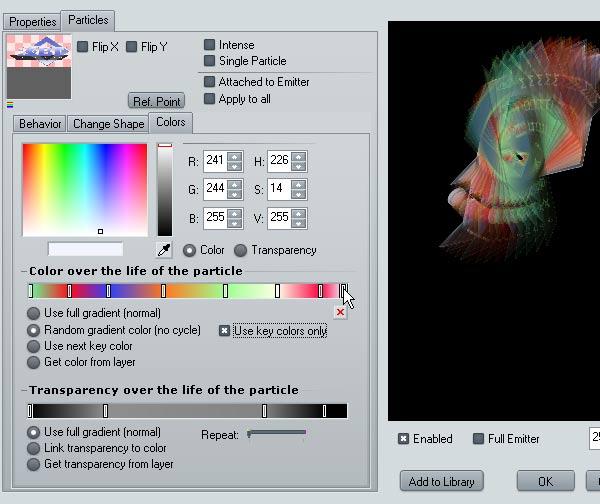Viewport: 600px width, 504px height.
Task: Click Add to Library button
Action: [x=442, y=481]
